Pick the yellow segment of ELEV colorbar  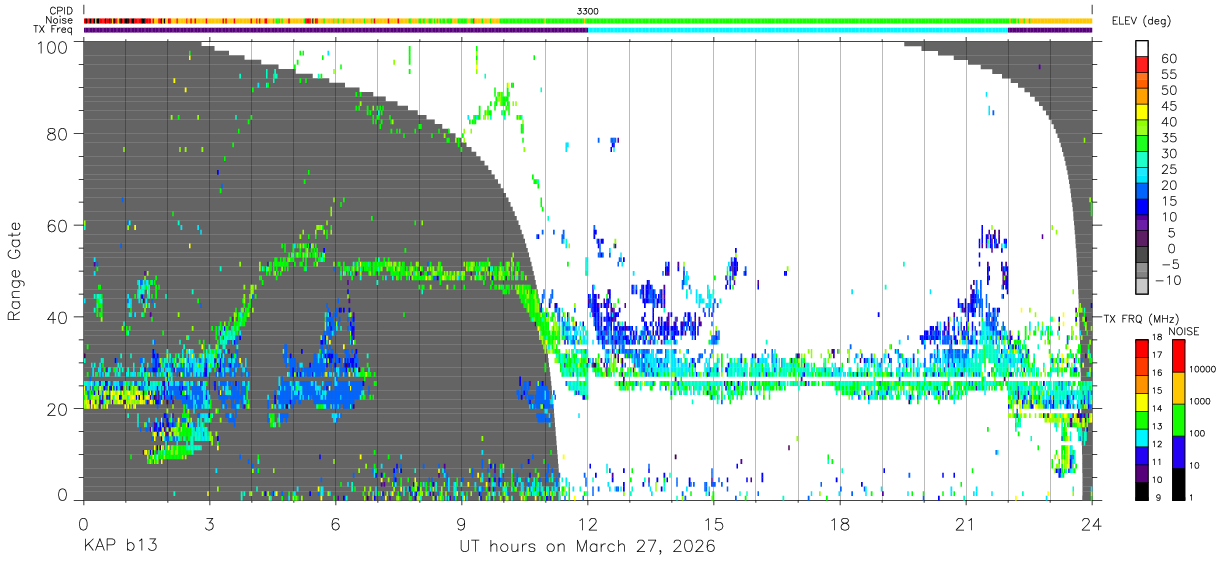[1142, 114]
